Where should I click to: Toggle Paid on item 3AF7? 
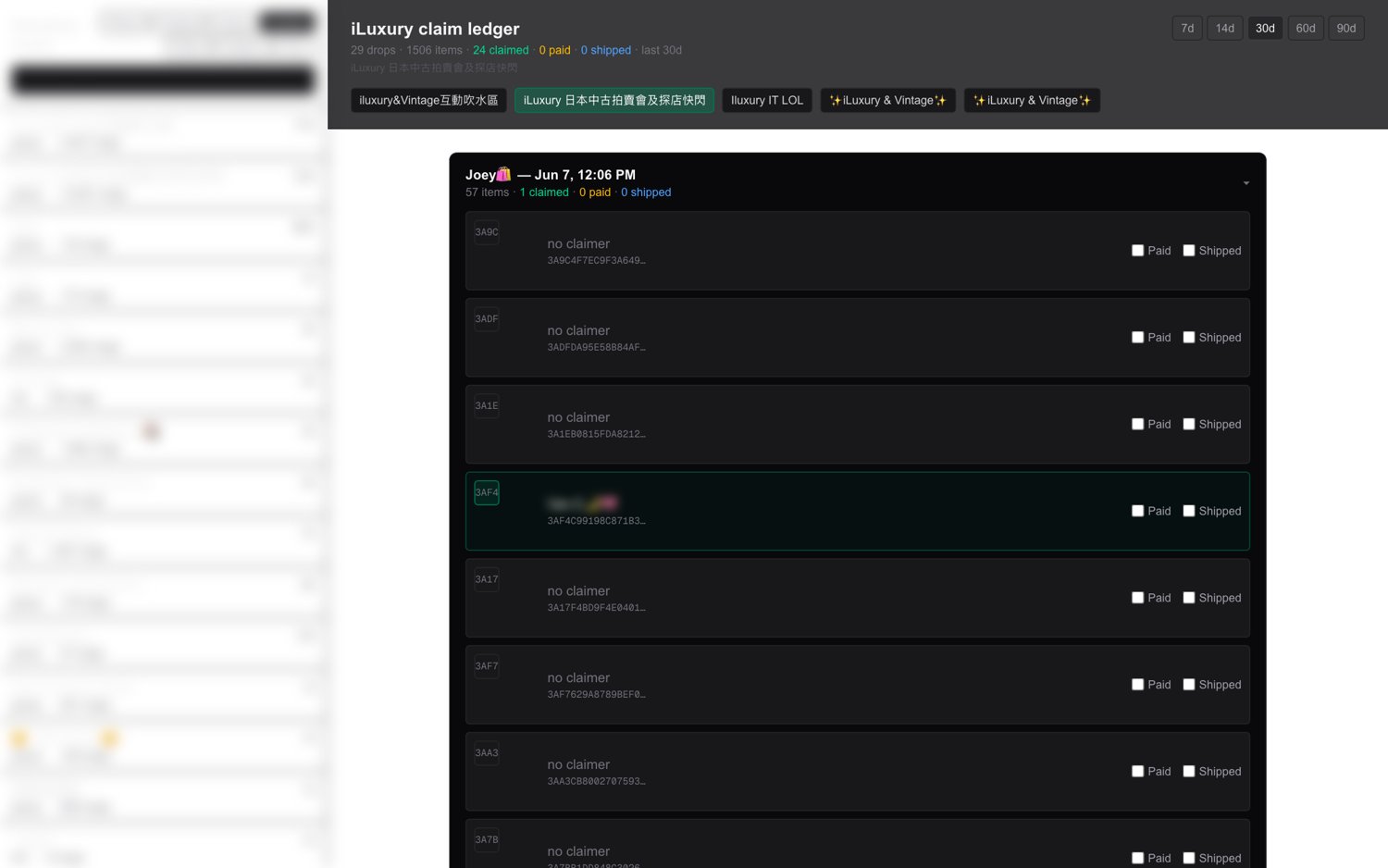(x=1137, y=685)
